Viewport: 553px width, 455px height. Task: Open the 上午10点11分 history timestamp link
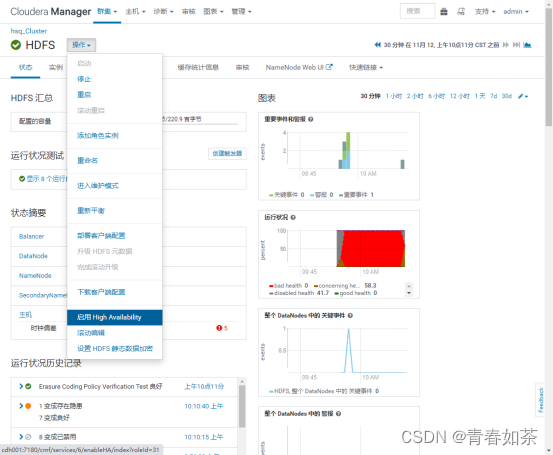[204, 386]
